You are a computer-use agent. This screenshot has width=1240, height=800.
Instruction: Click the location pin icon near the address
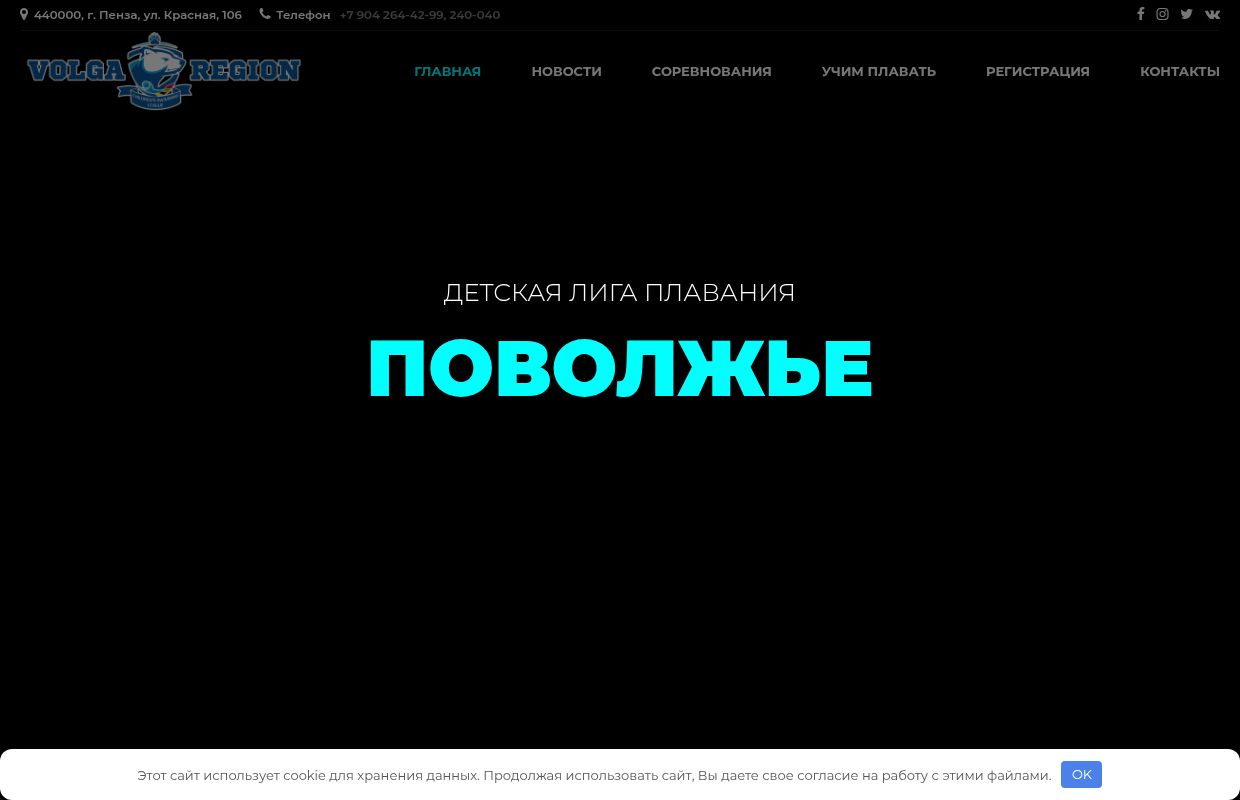tap(24, 14)
